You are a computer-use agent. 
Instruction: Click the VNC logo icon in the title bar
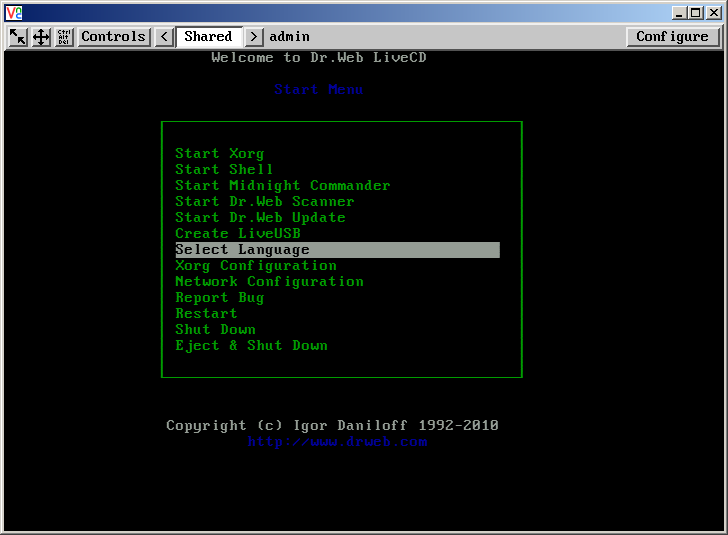(14, 13)
